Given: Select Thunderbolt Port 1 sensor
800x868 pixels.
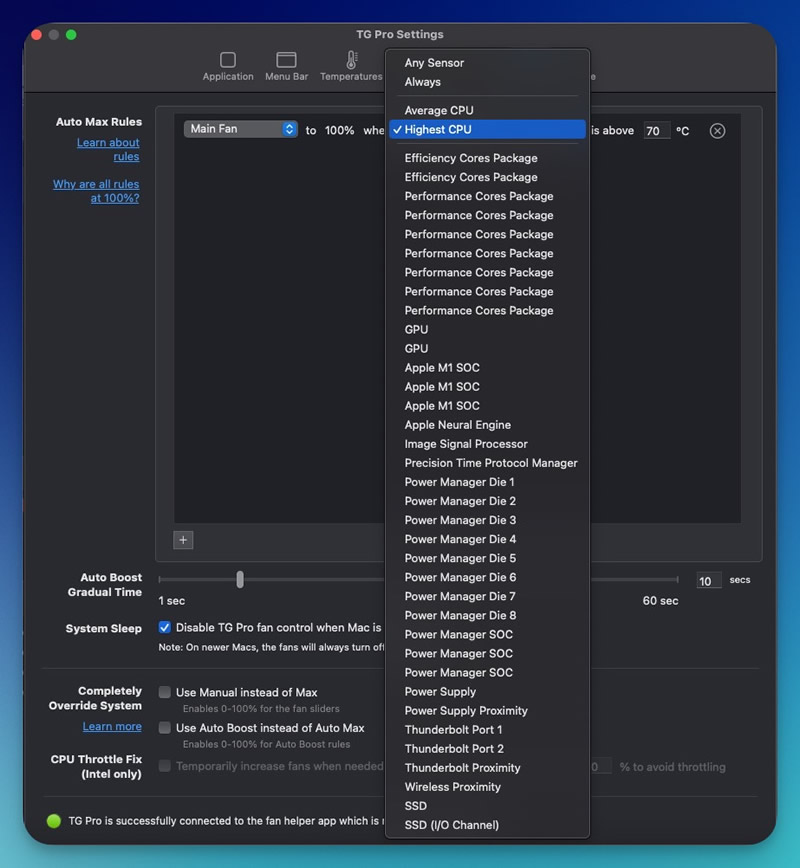Looking at the screenshot, I should click(x=487, y=730).
